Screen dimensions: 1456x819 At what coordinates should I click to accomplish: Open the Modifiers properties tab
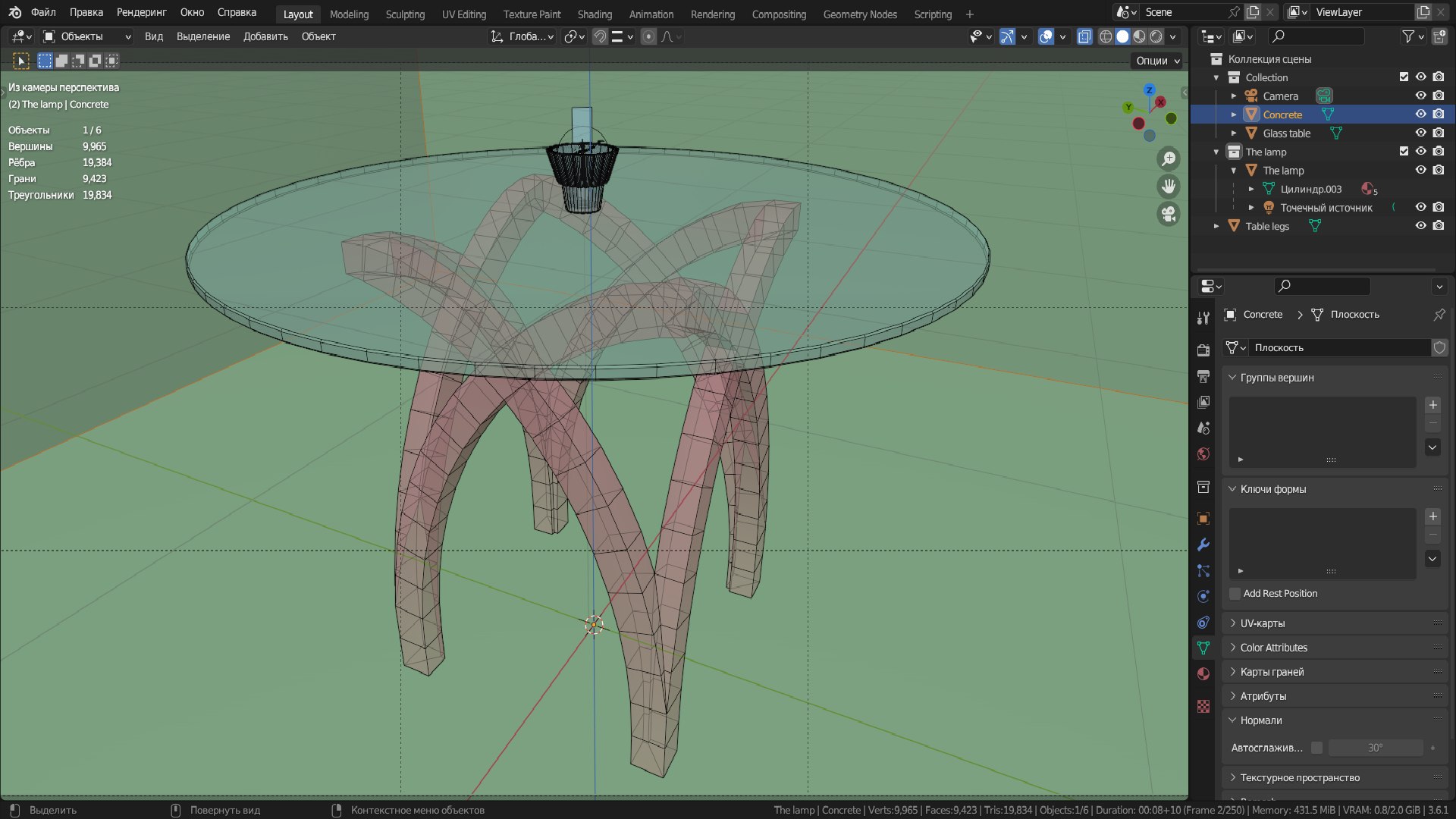click(x=1203, y=544)
